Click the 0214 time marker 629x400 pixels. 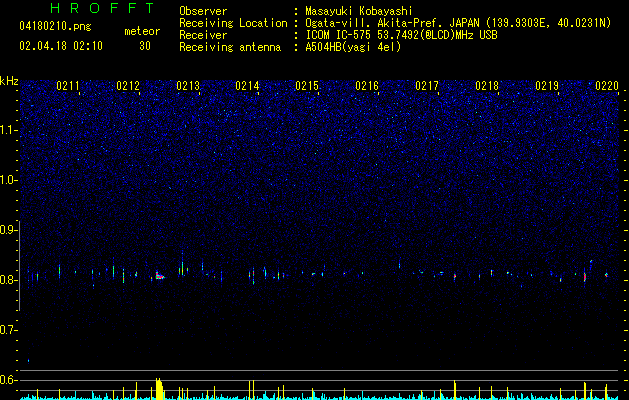248,86
